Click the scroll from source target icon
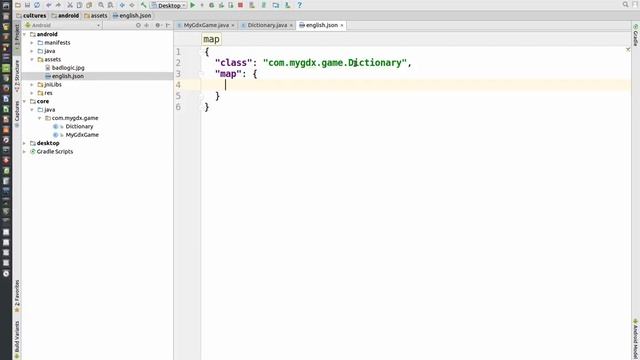This screenshot has width=640, height=360. click(x=138, y=25)
